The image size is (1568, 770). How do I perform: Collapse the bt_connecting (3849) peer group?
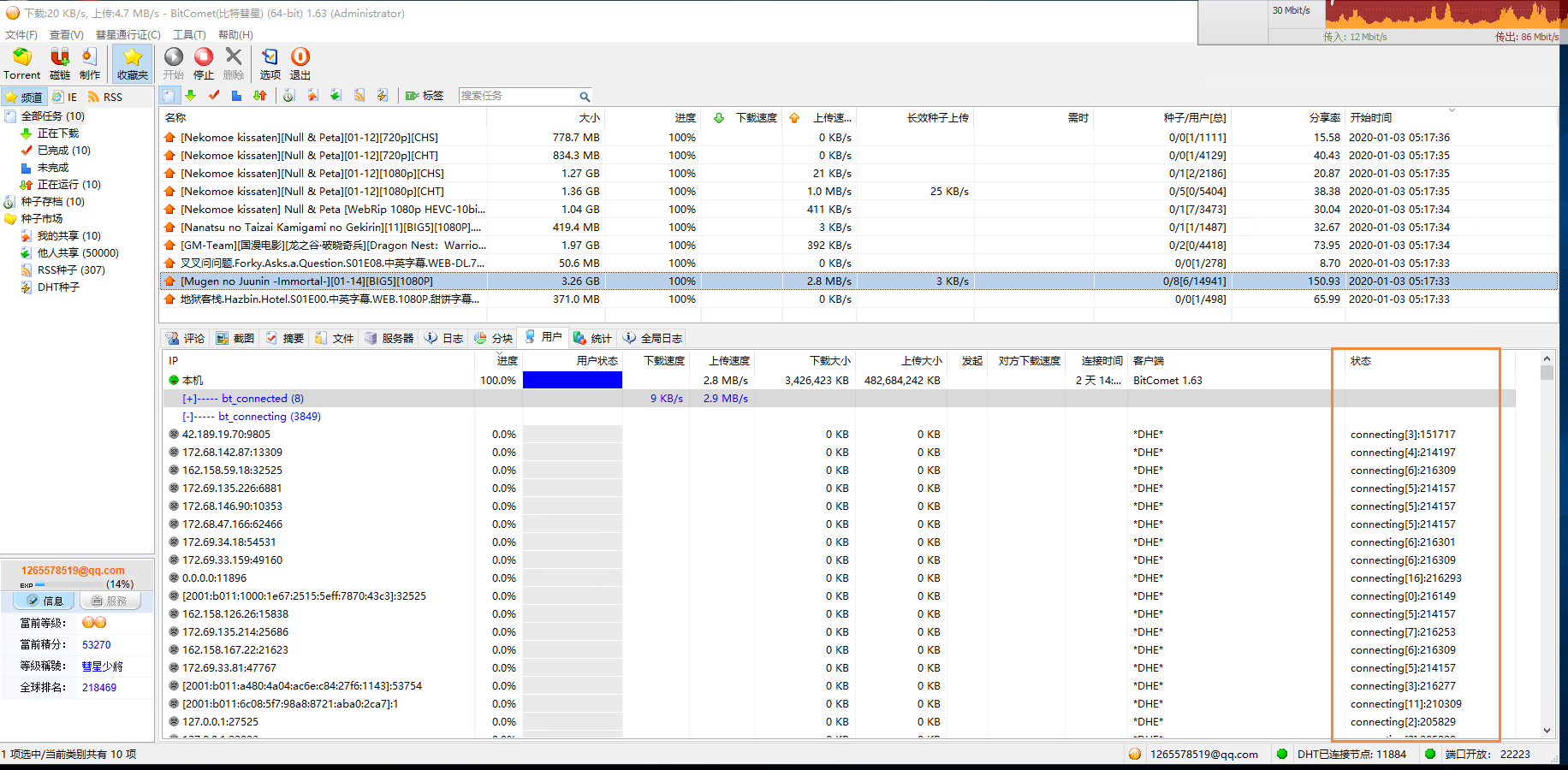pyautogui.click(x=187, y=417)
